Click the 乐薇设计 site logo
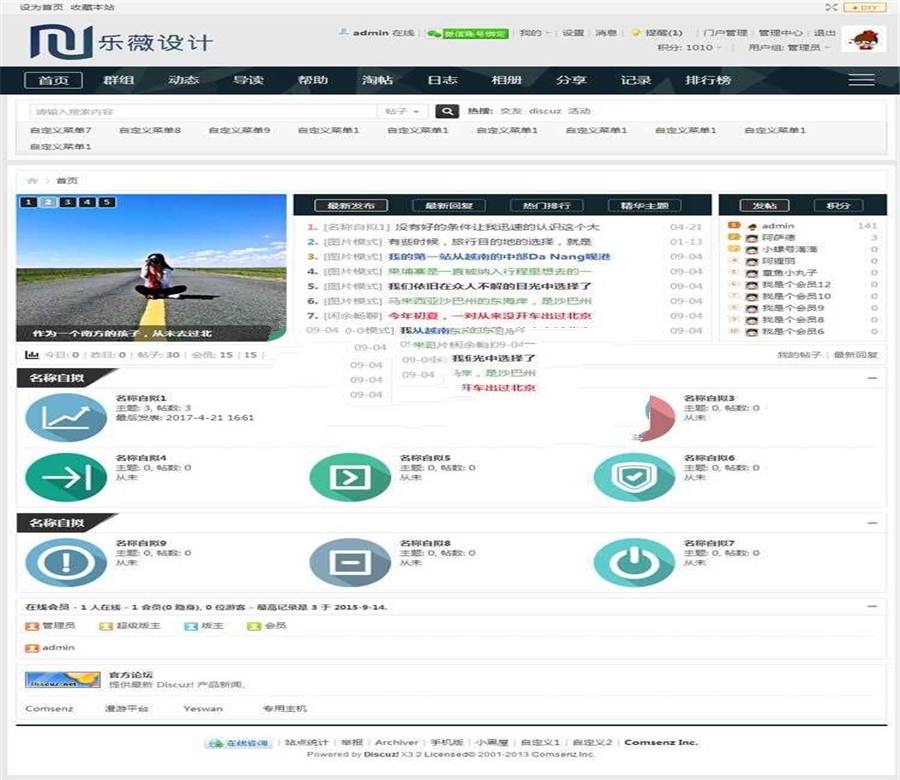Image resolution: width=900 pixels, height=780 pixels. [121, 41]
